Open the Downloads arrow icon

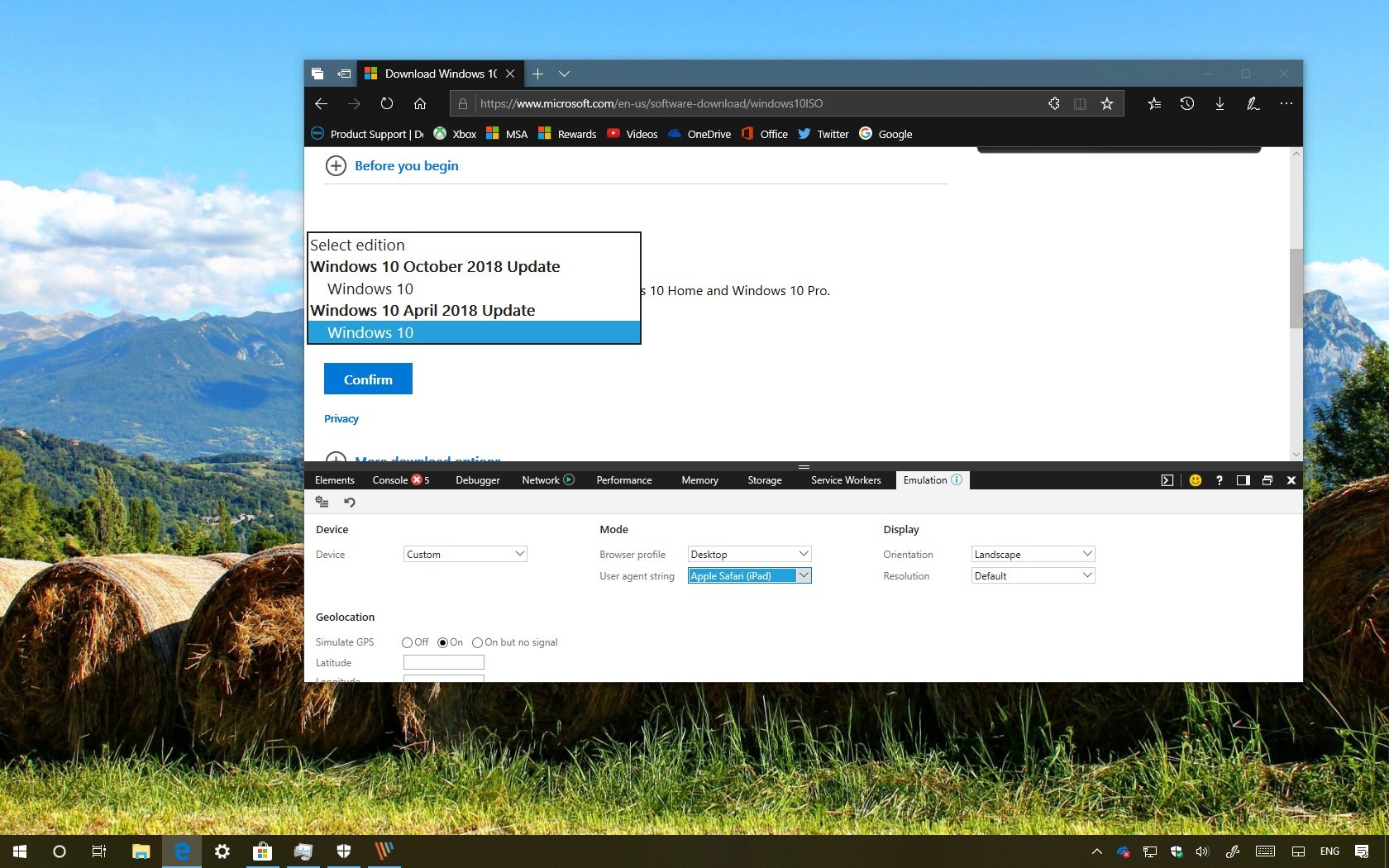pyautogui.click(x=1220, y=103)
